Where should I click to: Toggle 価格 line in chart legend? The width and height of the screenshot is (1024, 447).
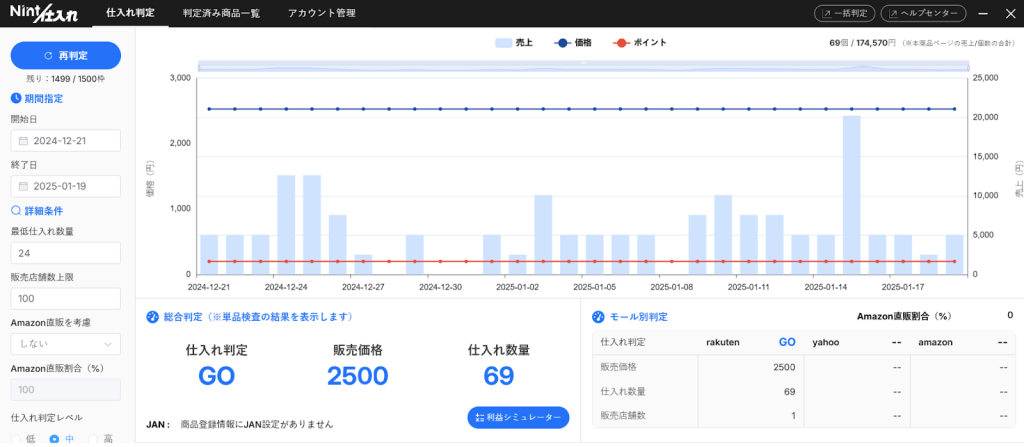[x=573, y=43]
